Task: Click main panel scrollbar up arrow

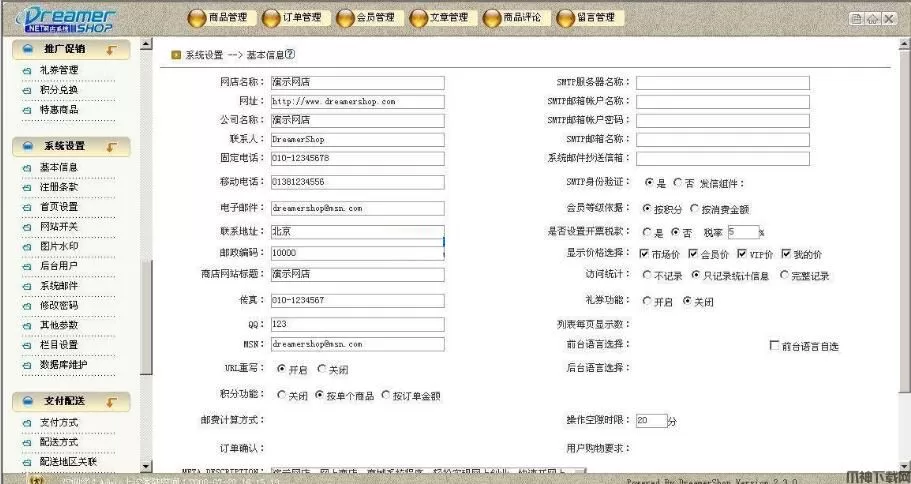Action: coord(905,43)
